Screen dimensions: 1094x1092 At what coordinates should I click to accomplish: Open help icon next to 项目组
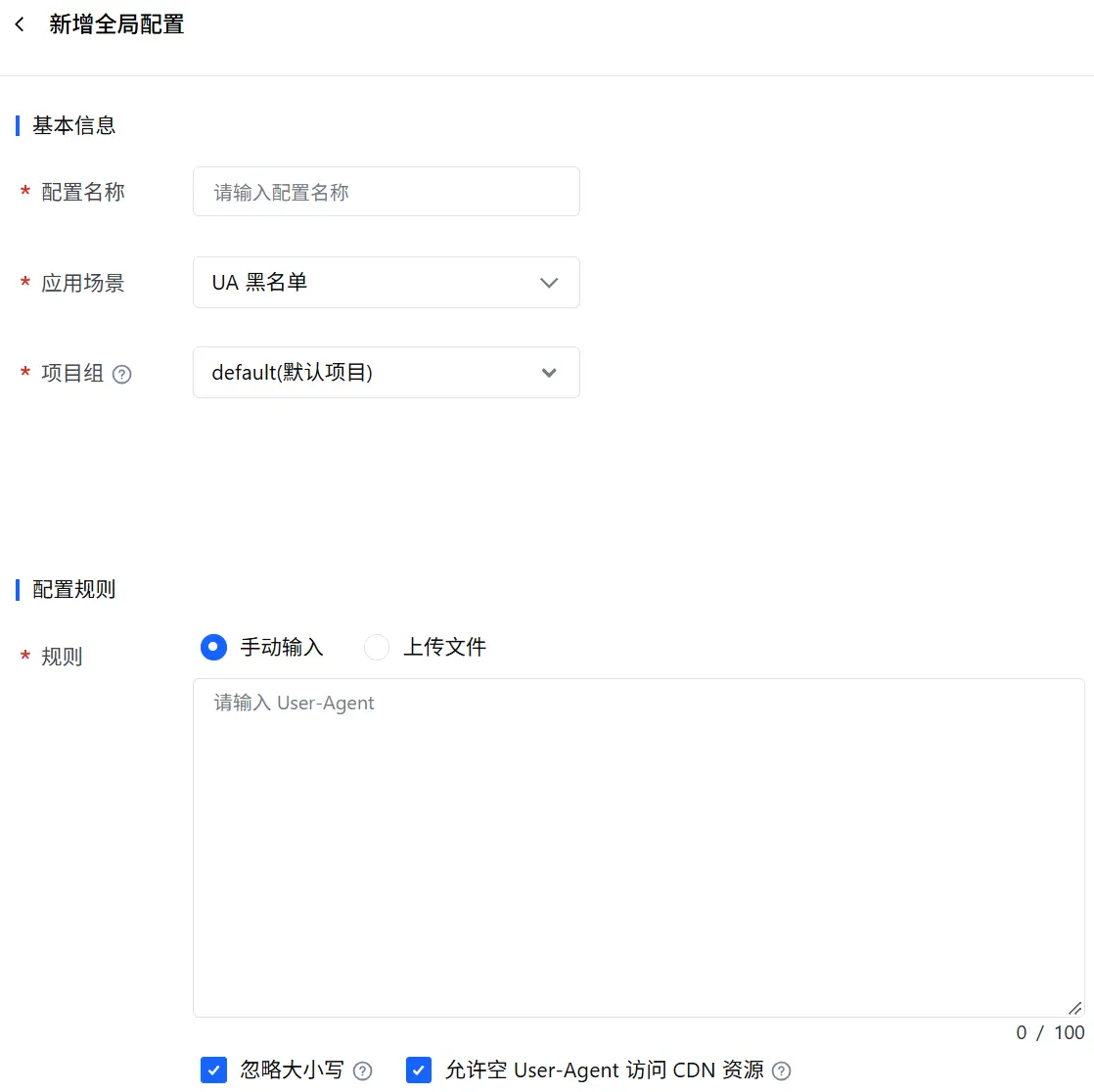pos(122,374)
